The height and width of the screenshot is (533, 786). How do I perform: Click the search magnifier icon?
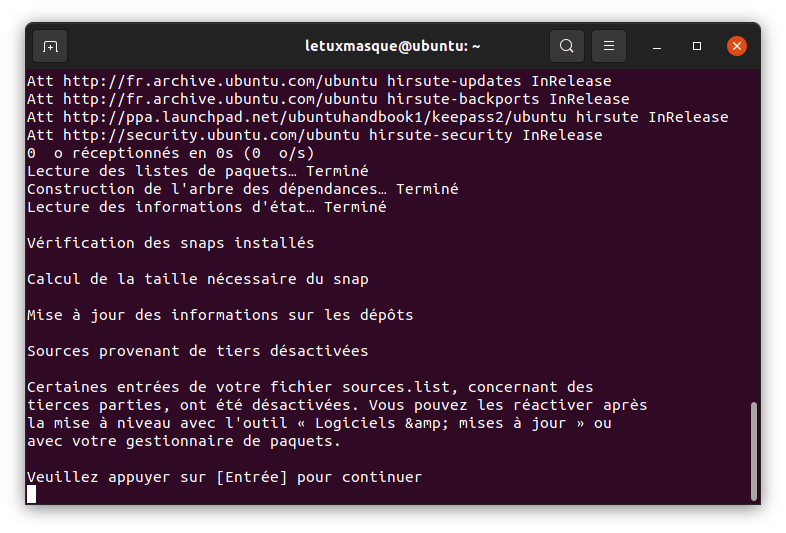click(567, 46)
